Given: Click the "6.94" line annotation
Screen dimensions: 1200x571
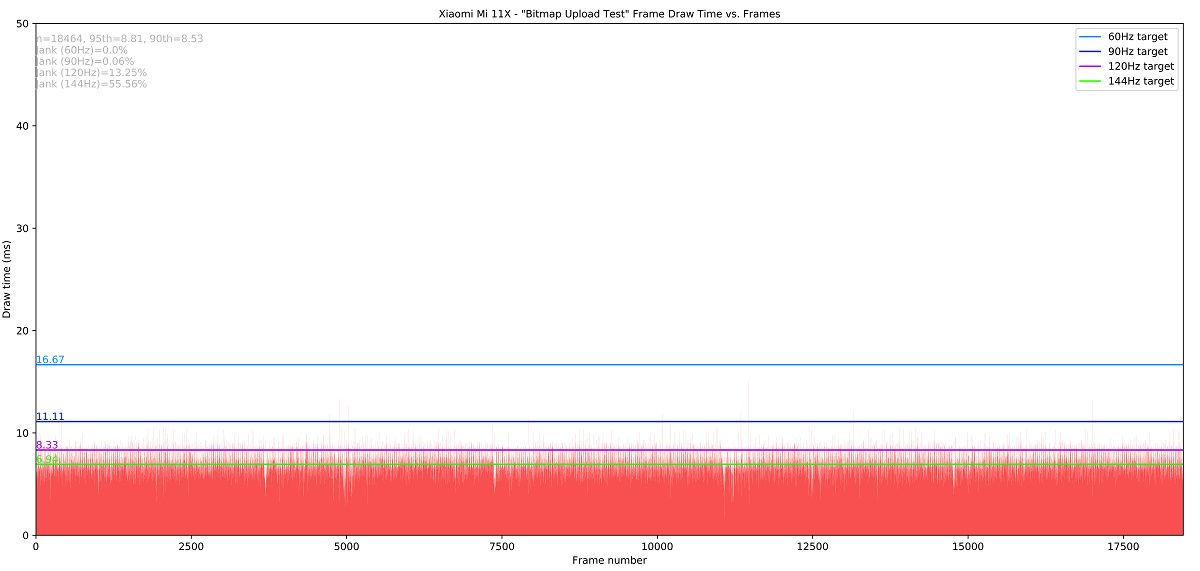Looking at the screenshot, I should point(47,459).
